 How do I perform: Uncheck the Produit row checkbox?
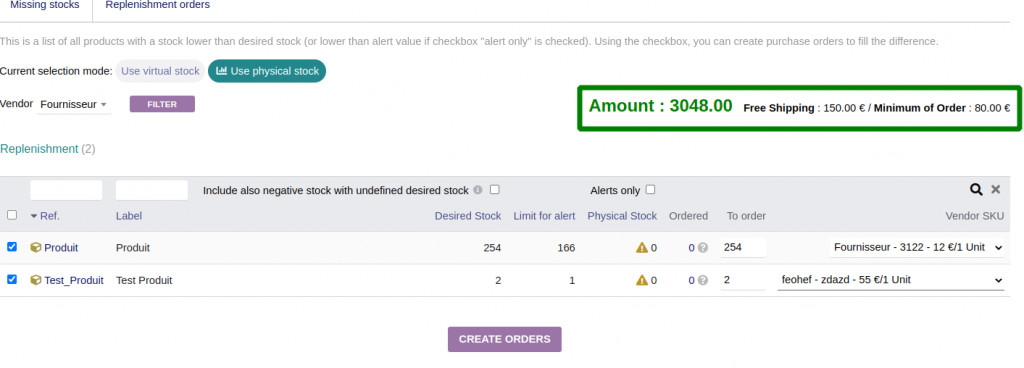click(x=12, y=247)
